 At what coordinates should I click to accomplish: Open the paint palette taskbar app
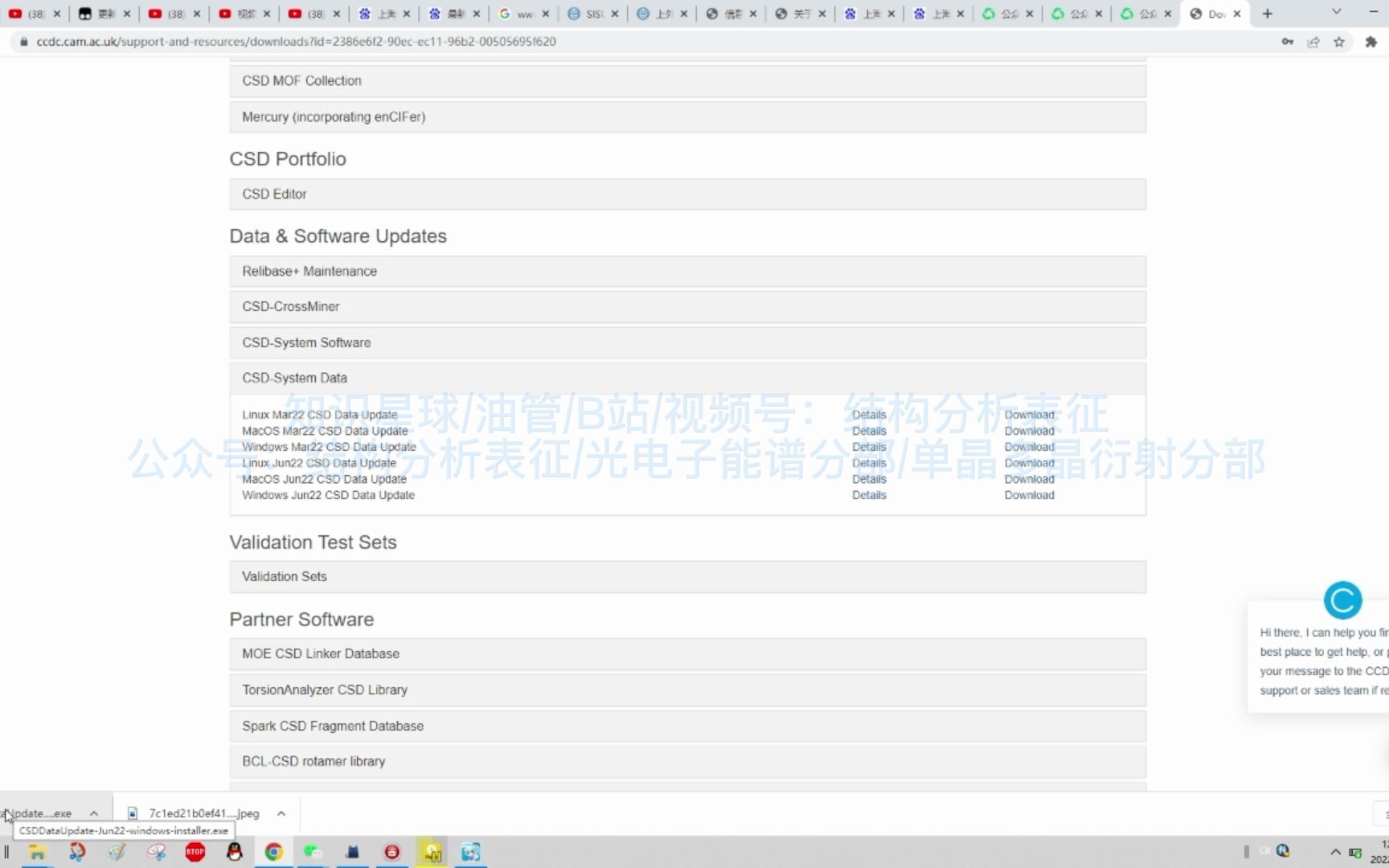[117, 852]
